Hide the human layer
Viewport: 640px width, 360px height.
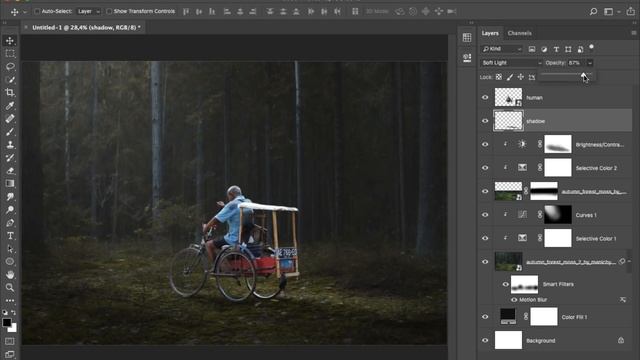(485, 98)
